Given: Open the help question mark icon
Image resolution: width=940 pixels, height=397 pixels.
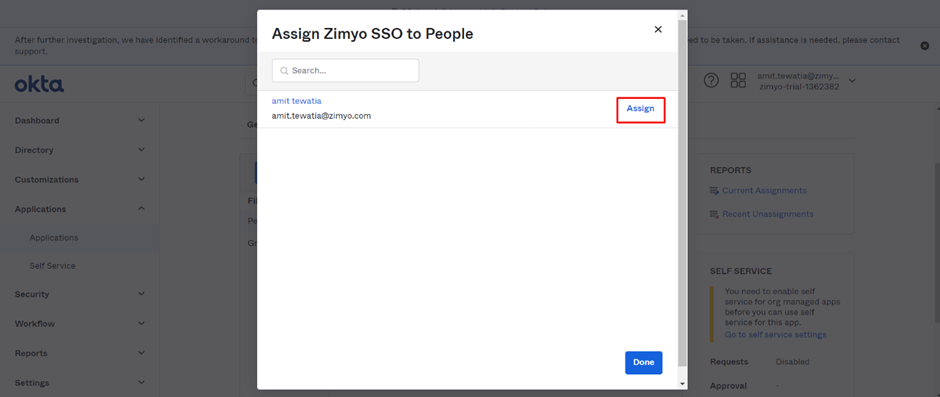Looking at the screenshot, I should point(711,81).
